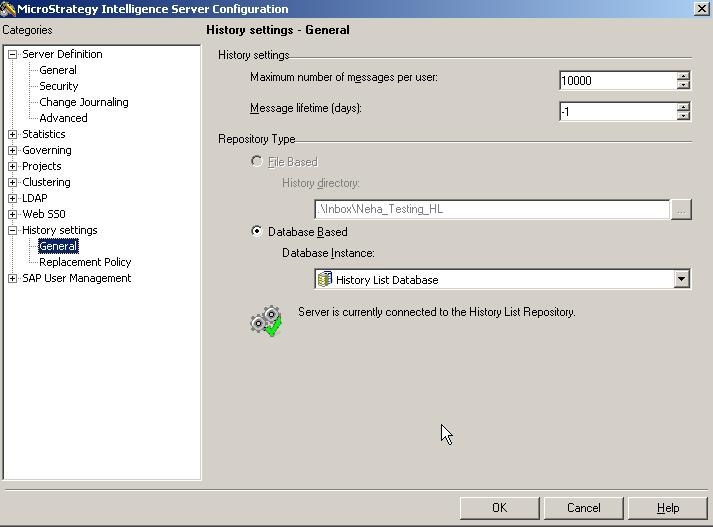Click the gears connection status icon
The height and width of the screenshot is (527, 713).
pyautogui.click(x=266, y=321)
